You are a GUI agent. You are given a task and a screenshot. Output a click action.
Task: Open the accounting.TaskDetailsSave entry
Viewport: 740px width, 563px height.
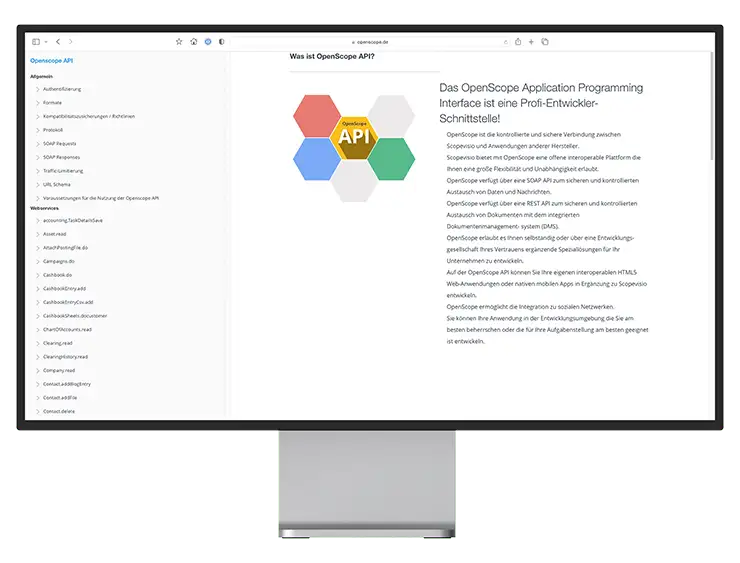(73, 220)
